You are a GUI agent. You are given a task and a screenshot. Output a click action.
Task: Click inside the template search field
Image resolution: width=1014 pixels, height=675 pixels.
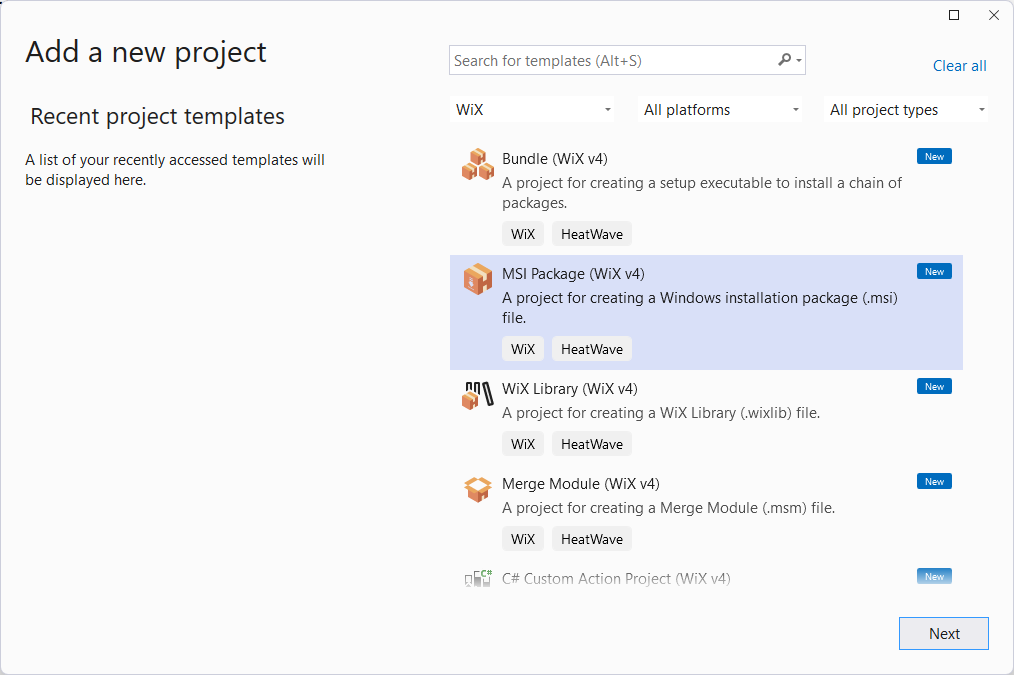(x=600, y=60)
